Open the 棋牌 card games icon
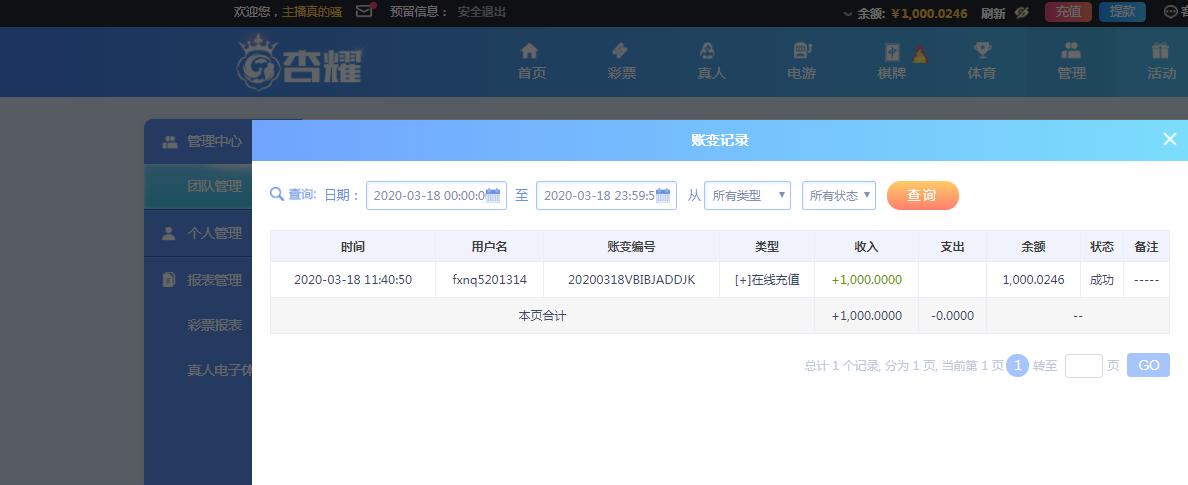 pyautogui.click(x=892, y=52)
